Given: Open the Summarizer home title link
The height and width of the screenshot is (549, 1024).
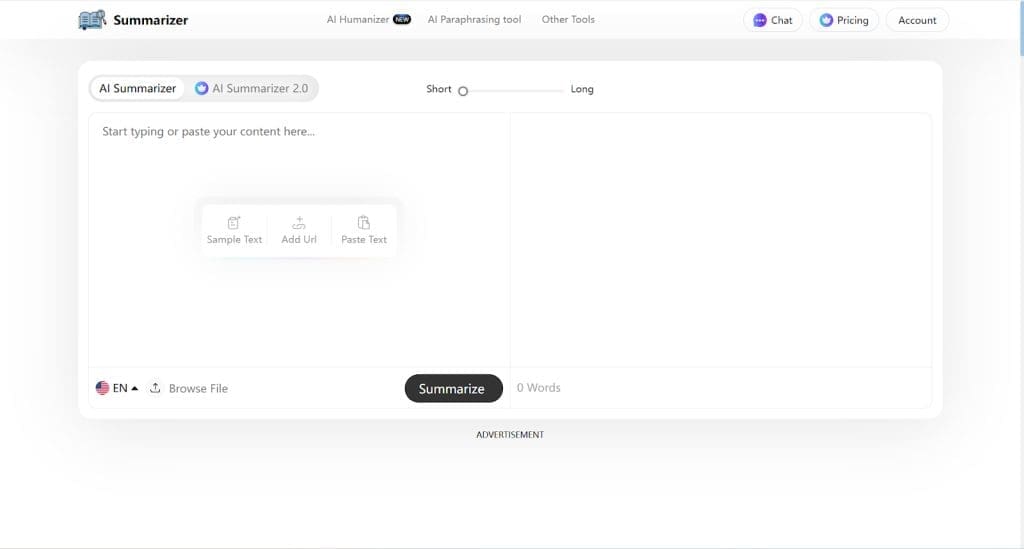Looking at the screenshot, I should coord(150,20).
